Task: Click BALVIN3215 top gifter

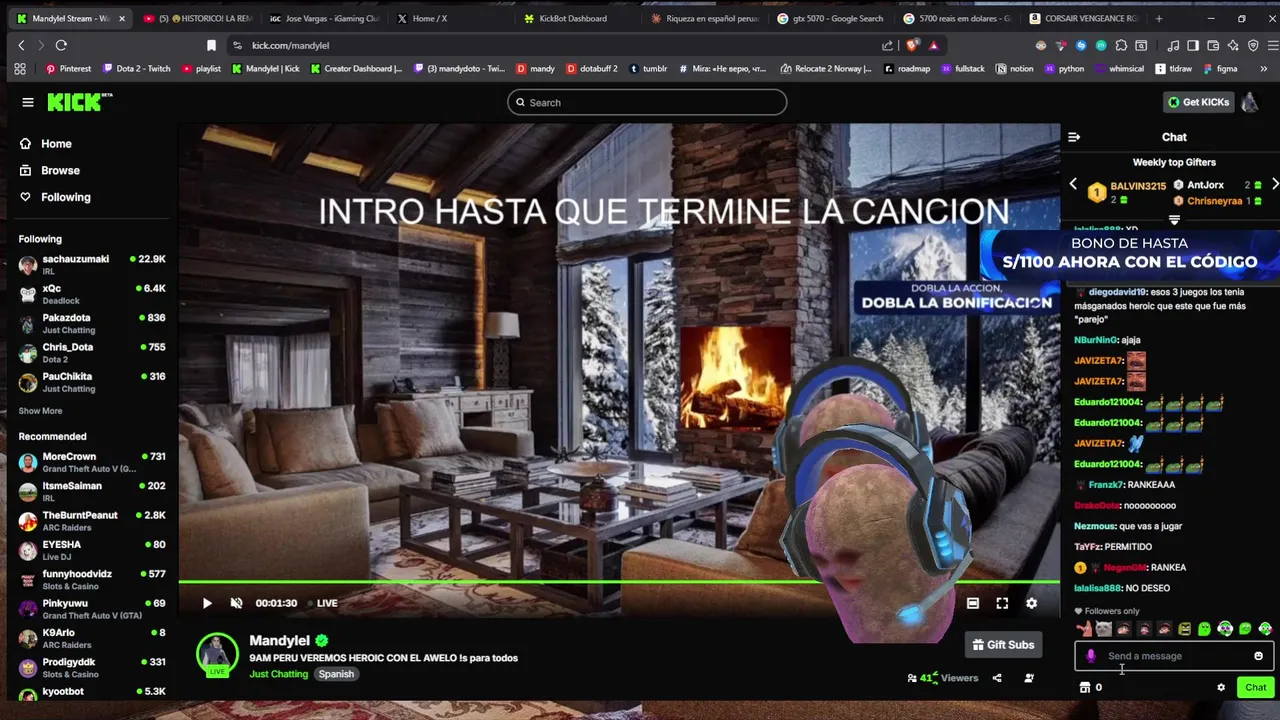Action: pos(1138,186)
